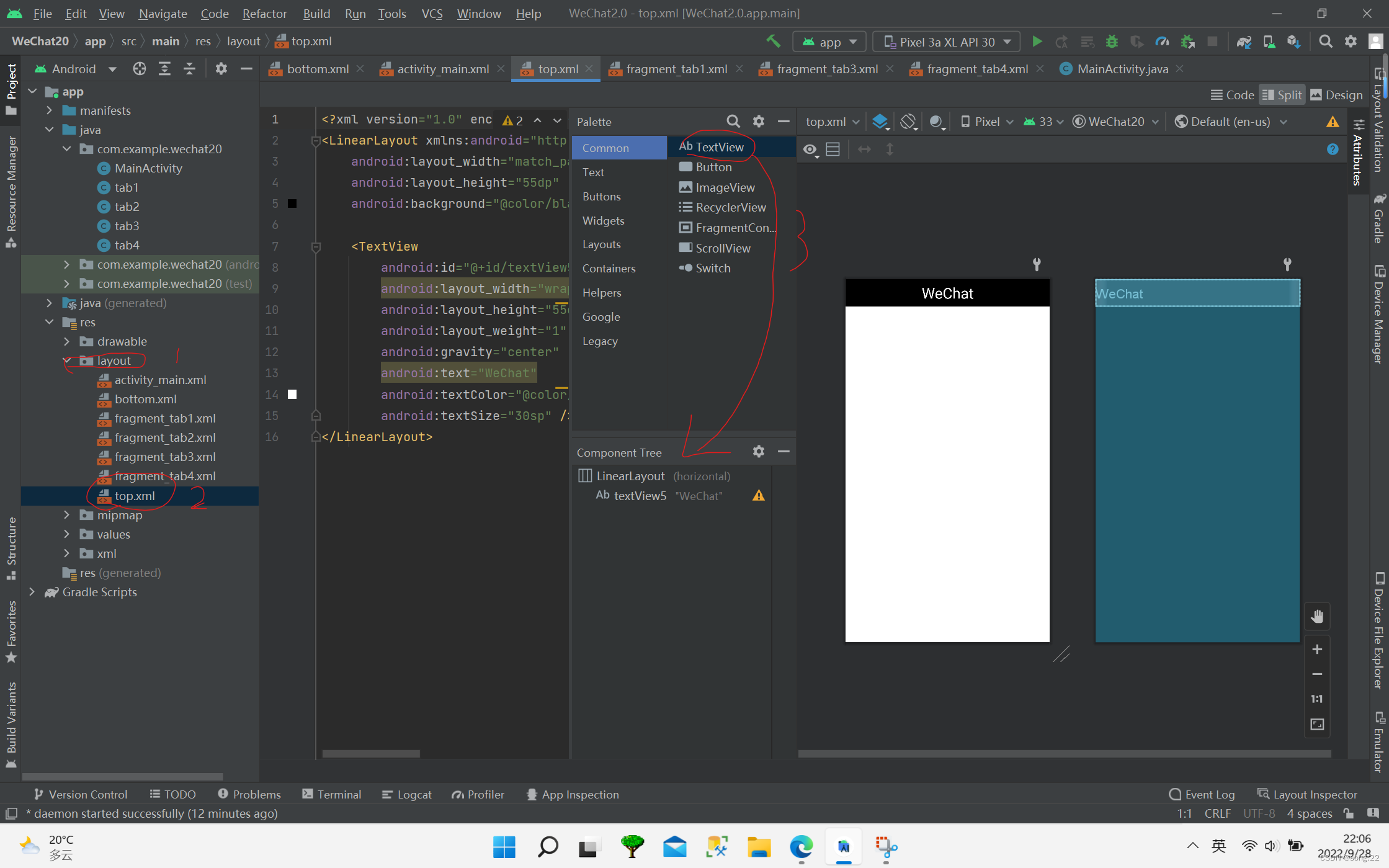Click the Pan hand tool icon
This screenshot has width=1389, height=868.
tap(1318, 616)
